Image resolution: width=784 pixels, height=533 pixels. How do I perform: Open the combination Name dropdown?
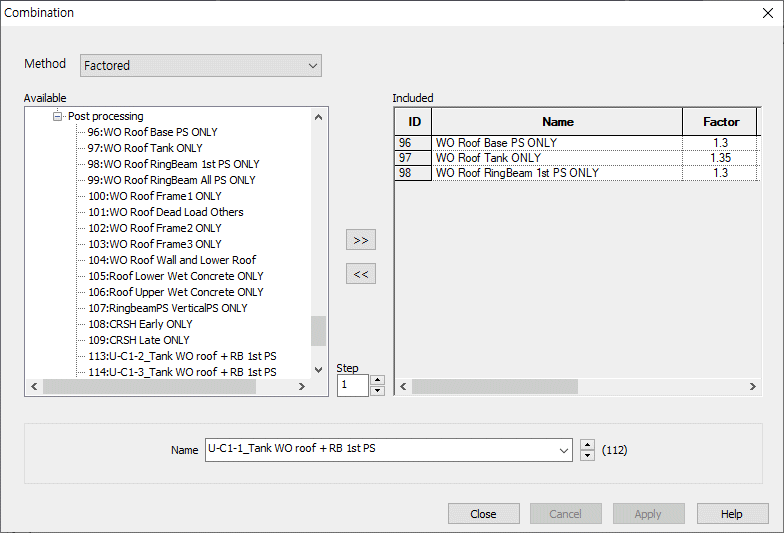click(564, 450)
